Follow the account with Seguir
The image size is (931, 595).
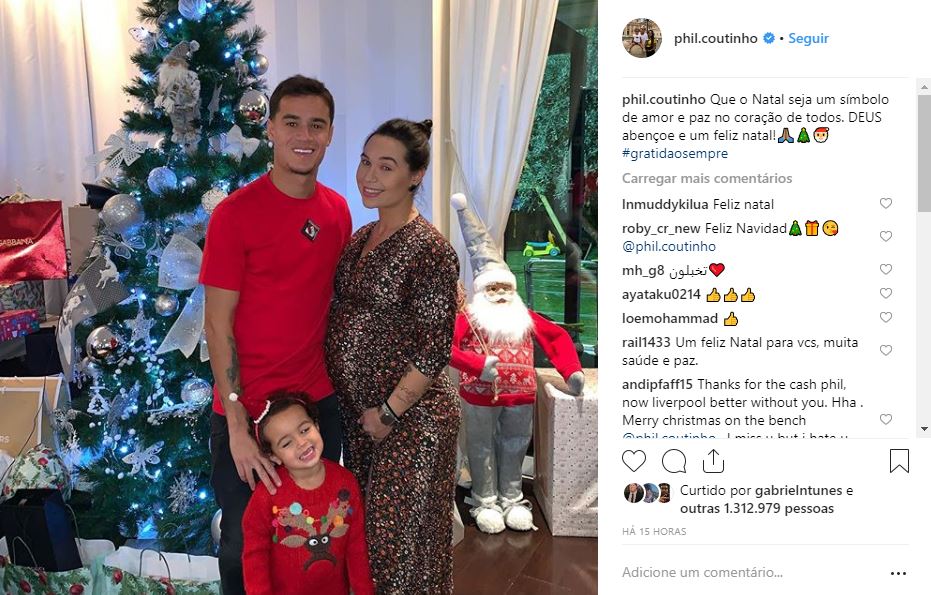click(808, 38)
